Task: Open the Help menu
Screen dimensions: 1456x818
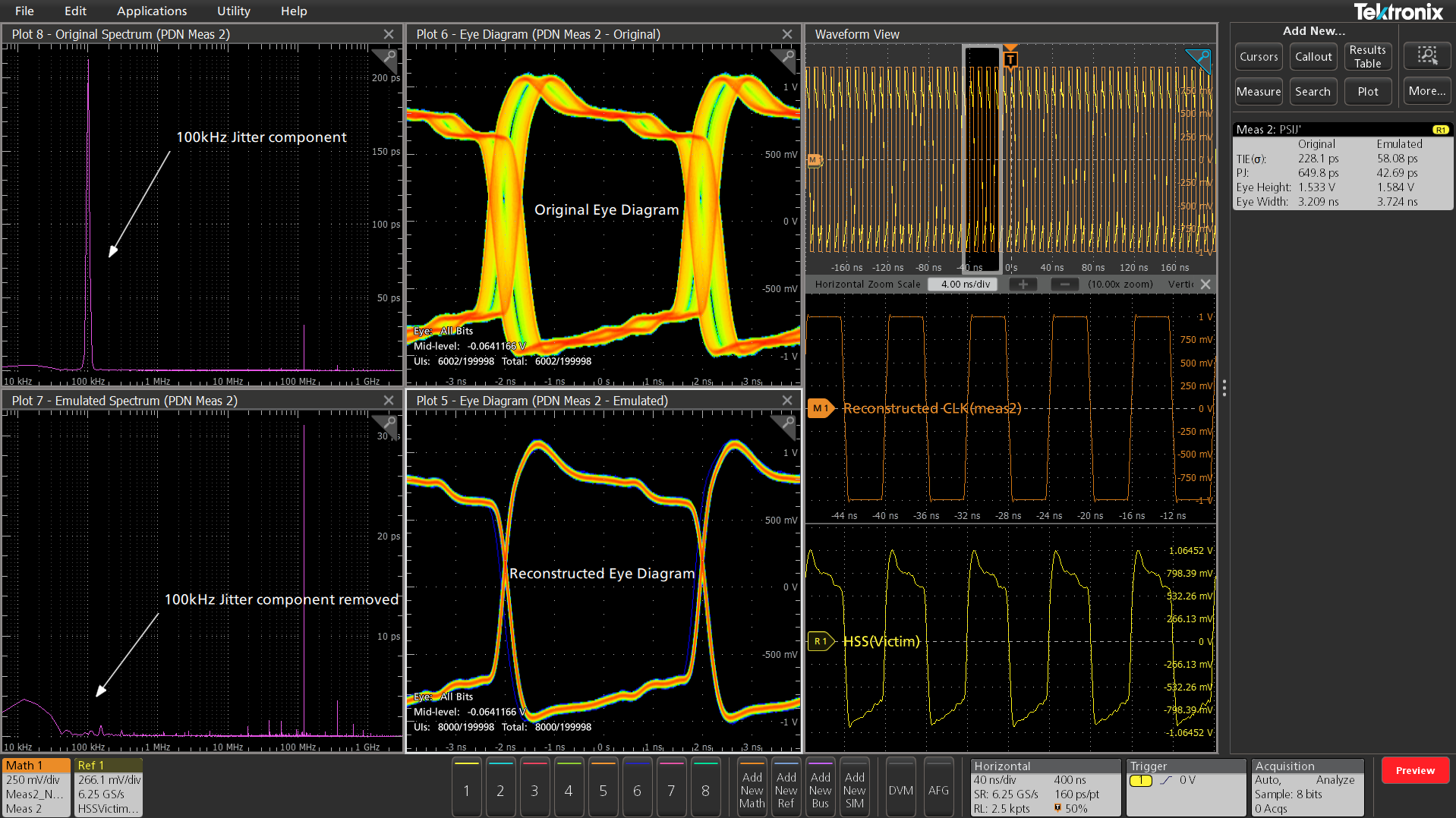Action: coord(294,11)
